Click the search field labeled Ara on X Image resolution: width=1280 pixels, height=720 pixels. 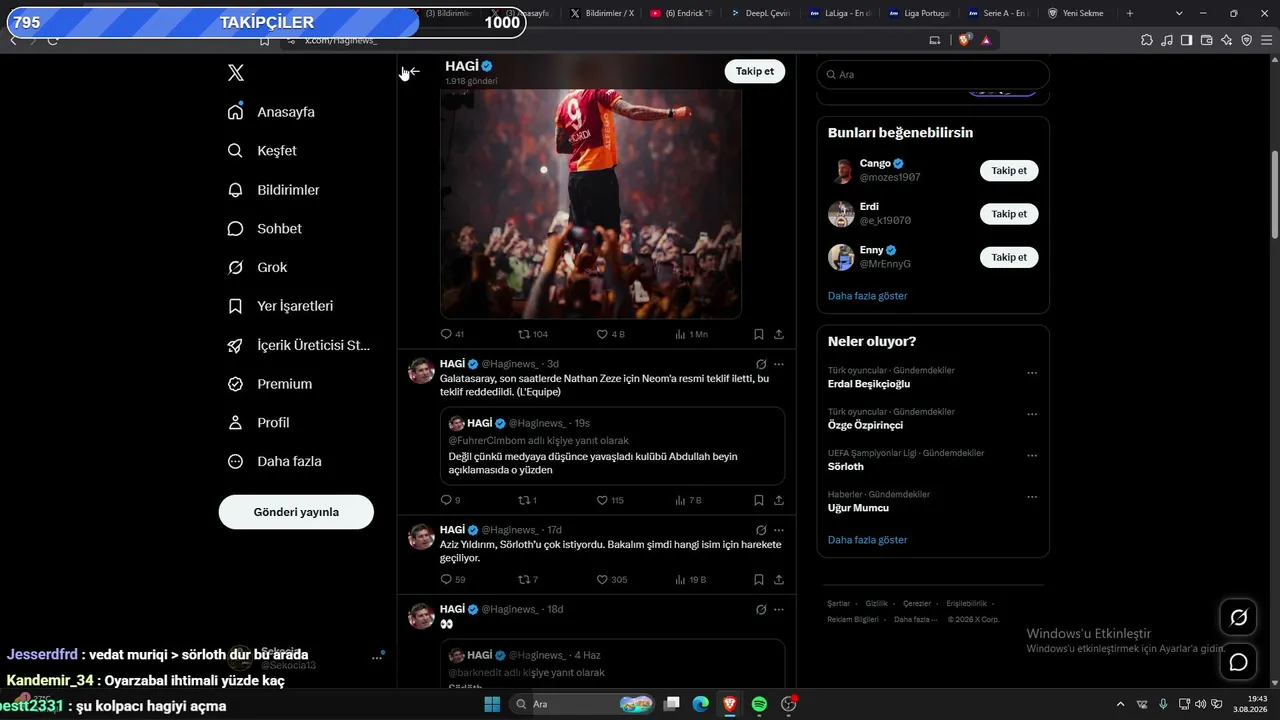click(x=933, y=75)
